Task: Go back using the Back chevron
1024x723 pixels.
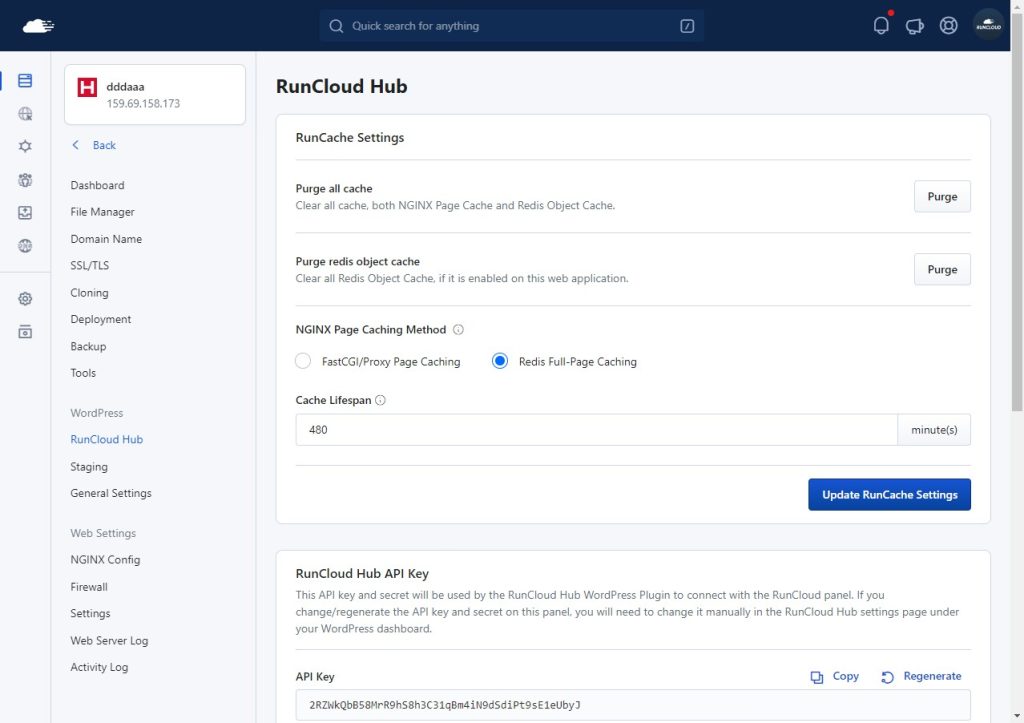Action: pos(94,145)
